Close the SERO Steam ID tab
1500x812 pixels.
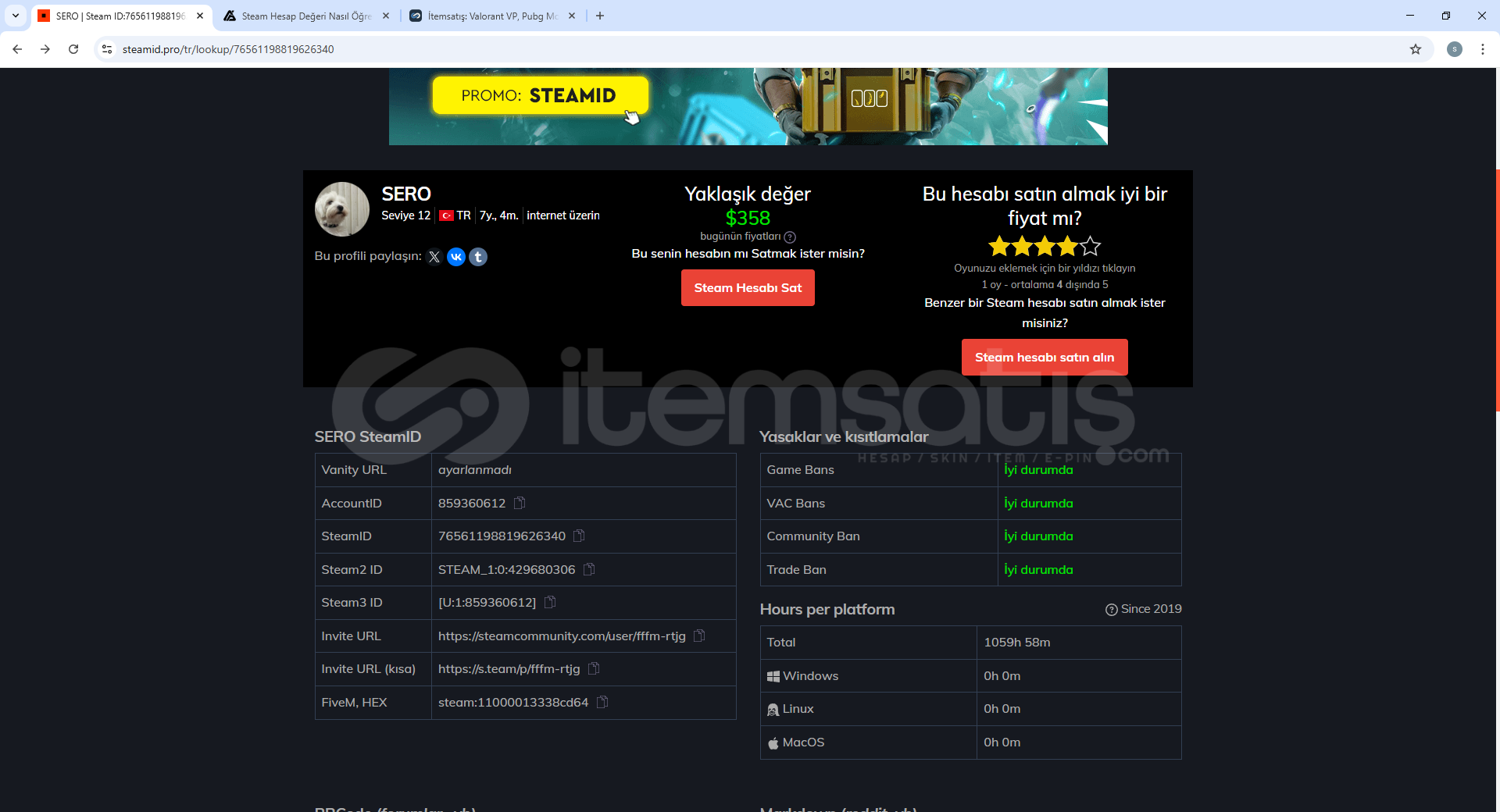(200, 16)
